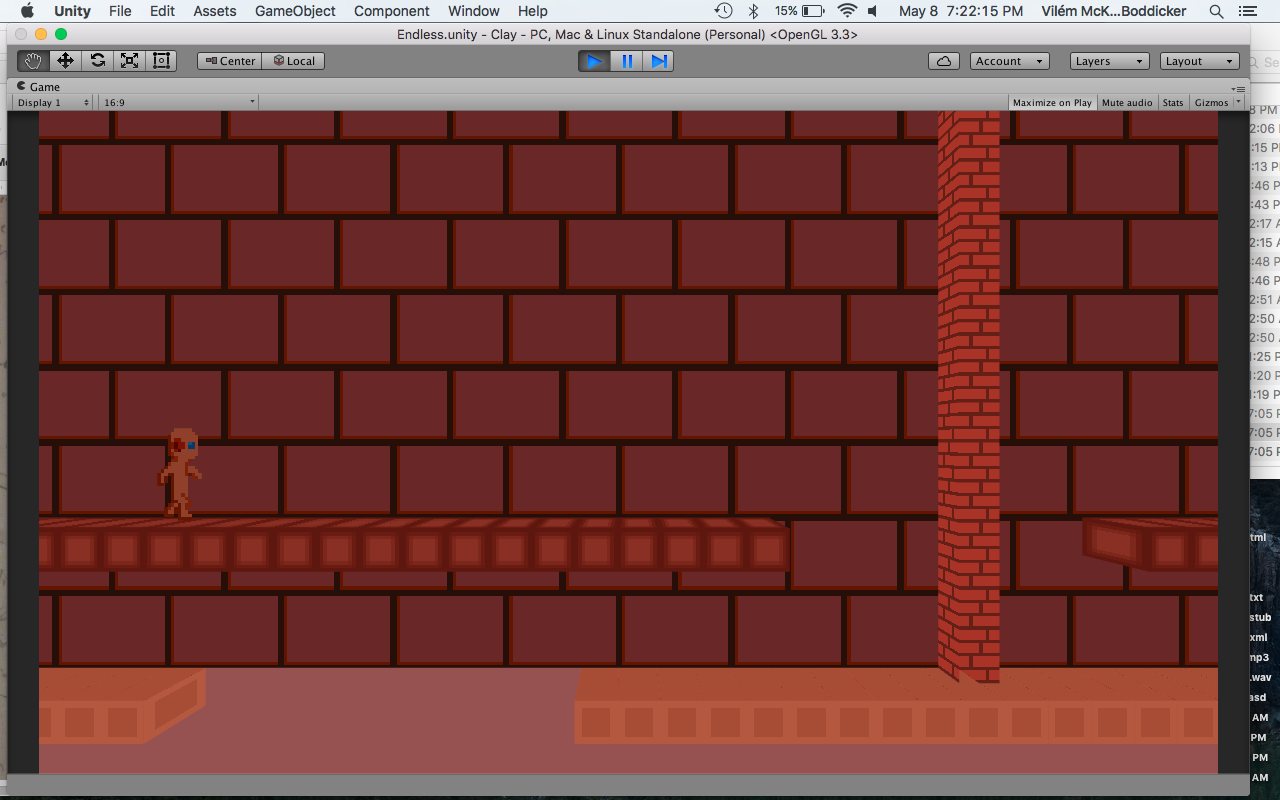Select the Game view tab
This screenshot has width=1280, height=800.
[38, 87]
